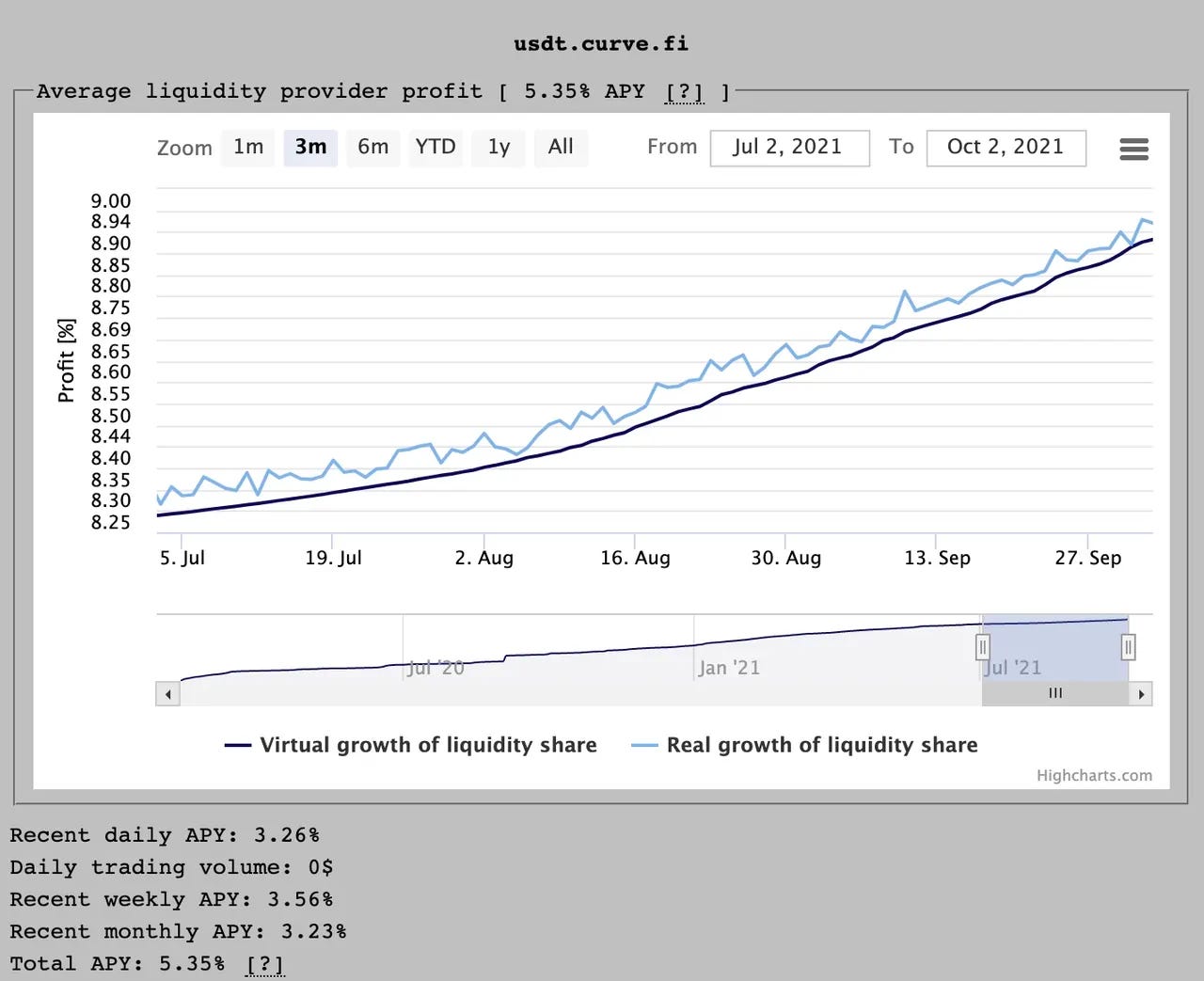Click the navigator right scroll arrow
Screen dimensions: 1204x981
click(1141, 694)
